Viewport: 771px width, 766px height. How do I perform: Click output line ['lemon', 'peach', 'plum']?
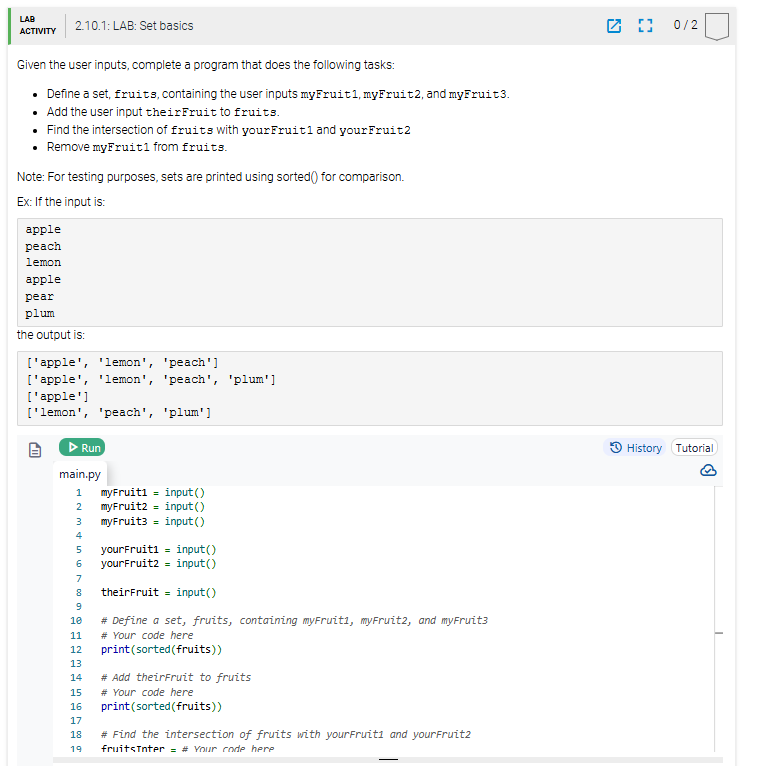[119, 412]
